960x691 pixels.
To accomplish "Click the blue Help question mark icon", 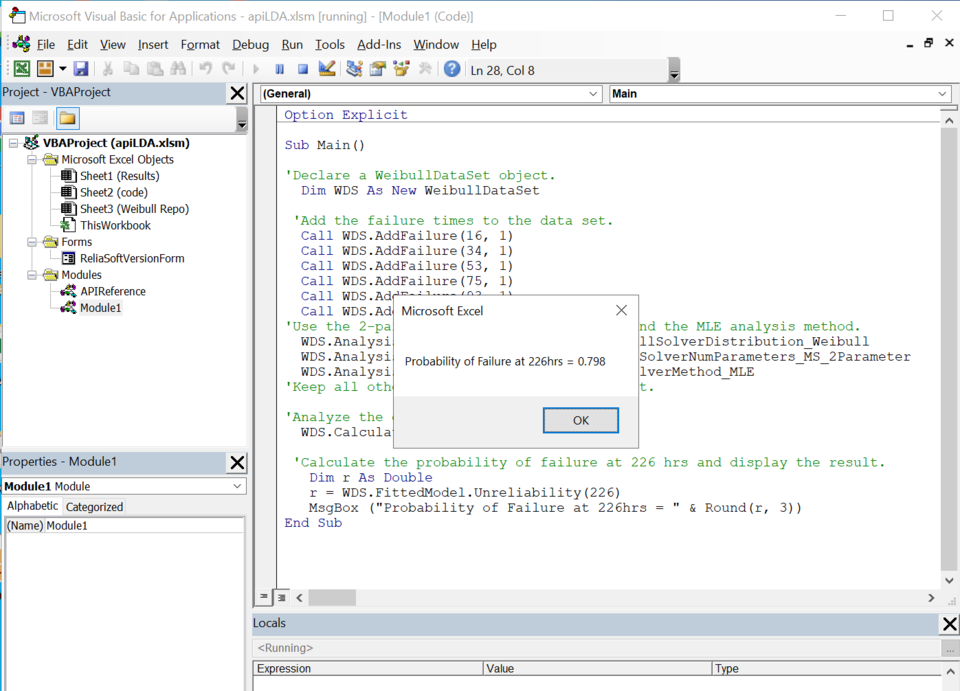I will pyautogui.click(x=452, y=69).
